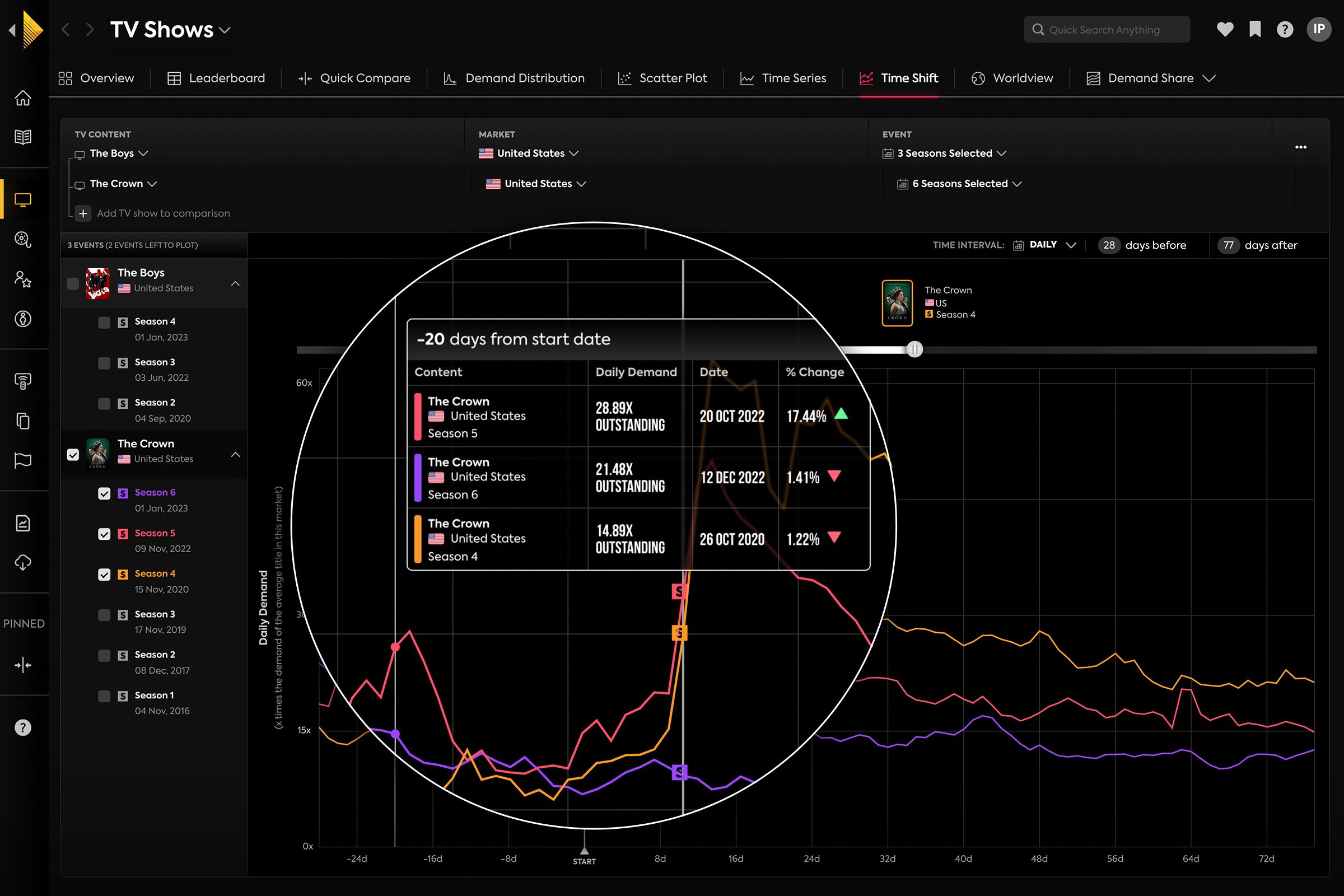Collapse The Crown season list
This screenshot has width=1344, height=896.
[x=235, y=455]
